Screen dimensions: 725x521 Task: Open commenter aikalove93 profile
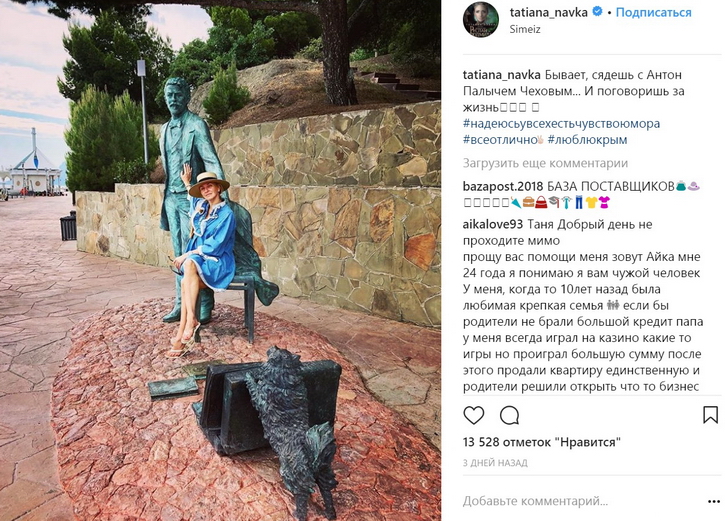tap(492, 225)
